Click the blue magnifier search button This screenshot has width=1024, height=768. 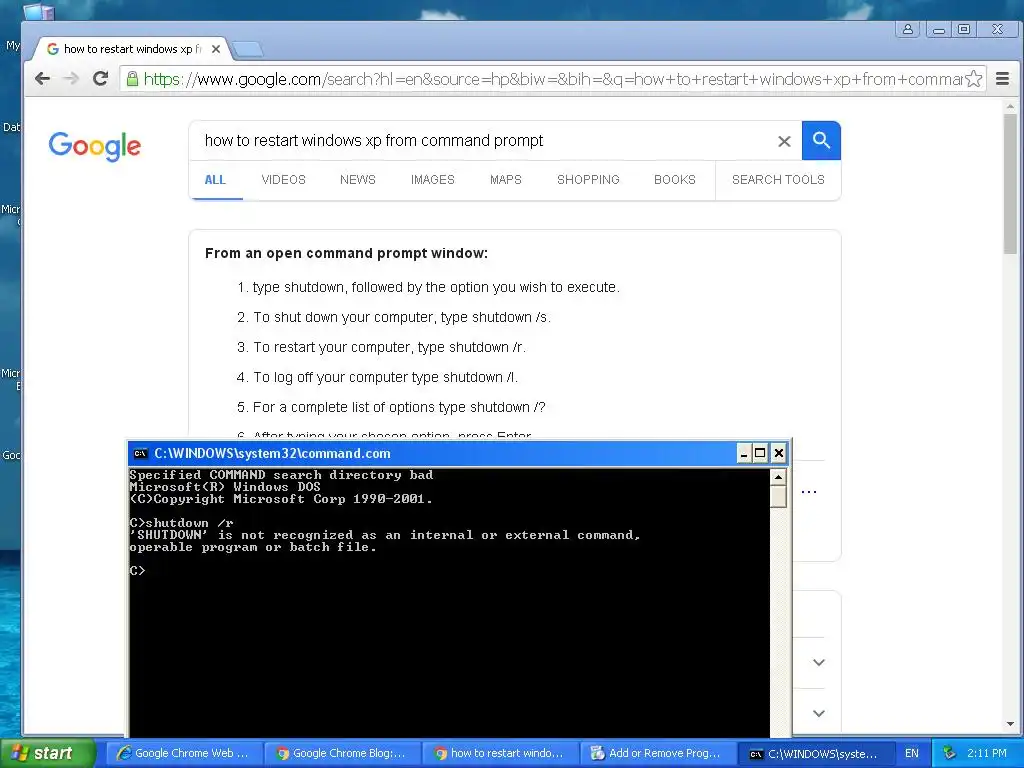click(x=821, y=140)
